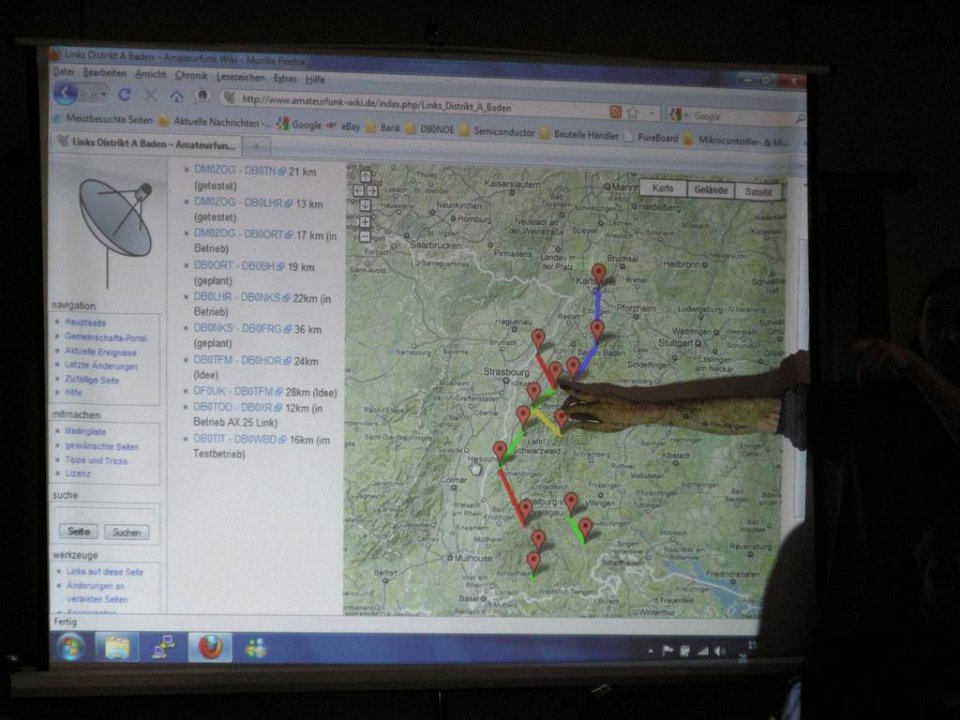Go to the home page icon
Screen dimensions: 960x720
pyautogui.click(x=176, y=96)
